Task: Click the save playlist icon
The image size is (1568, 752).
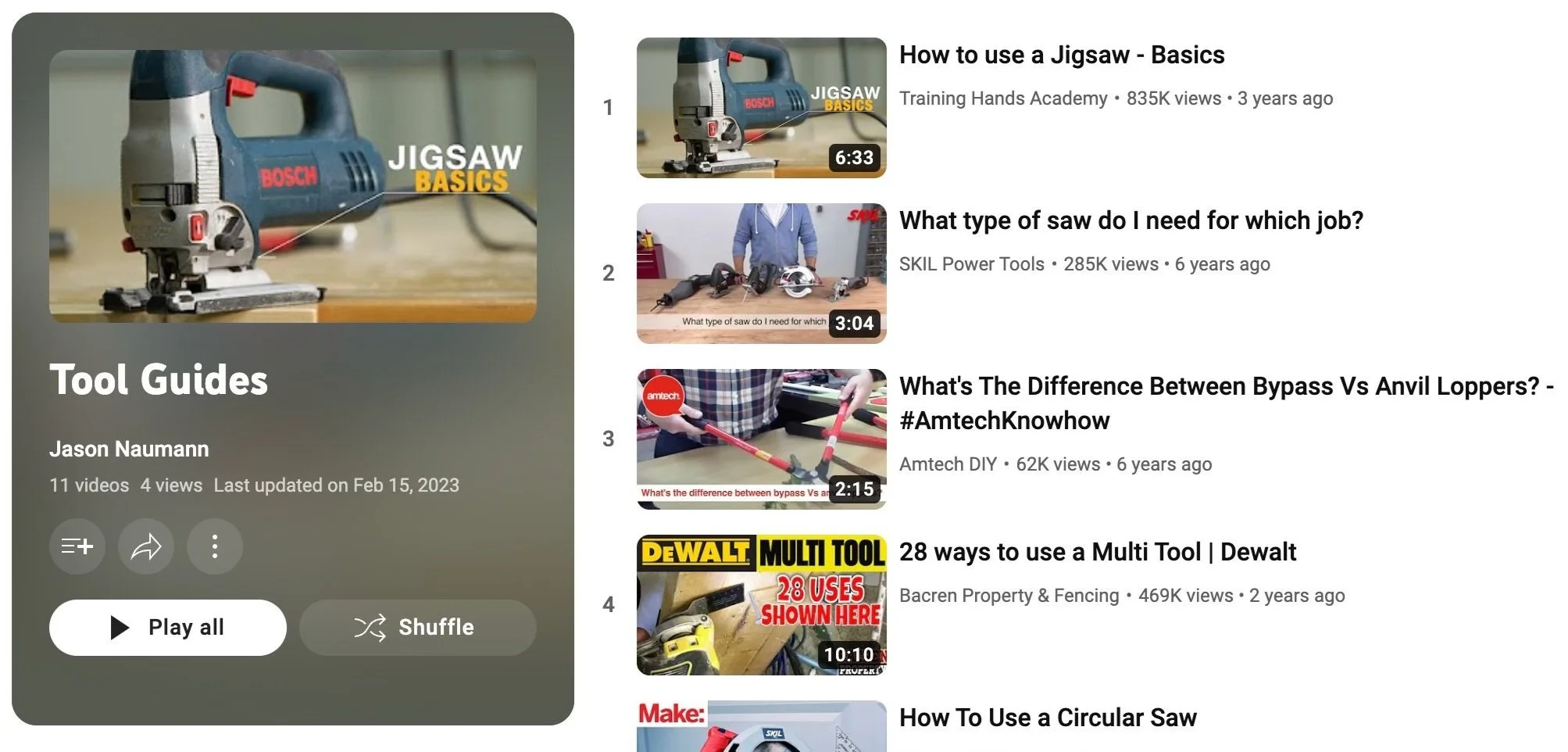Action: (x=77, y=546)
